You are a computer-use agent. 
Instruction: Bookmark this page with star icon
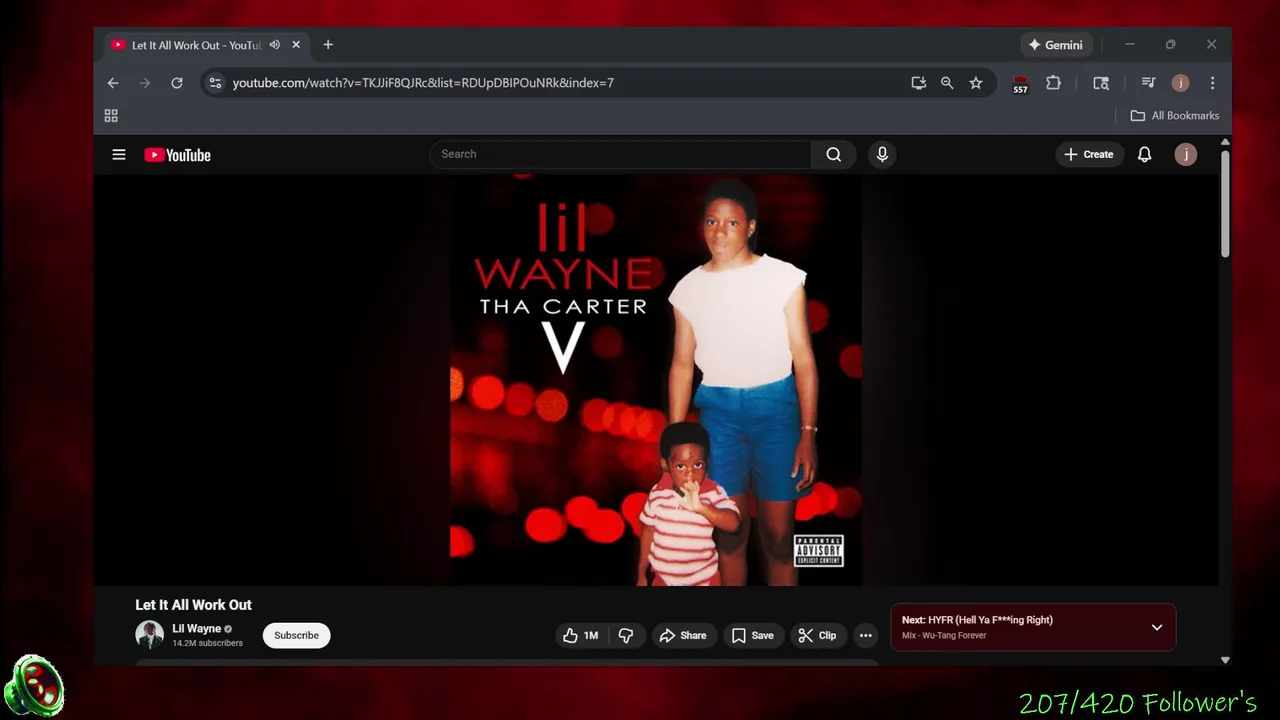[976, 83]
